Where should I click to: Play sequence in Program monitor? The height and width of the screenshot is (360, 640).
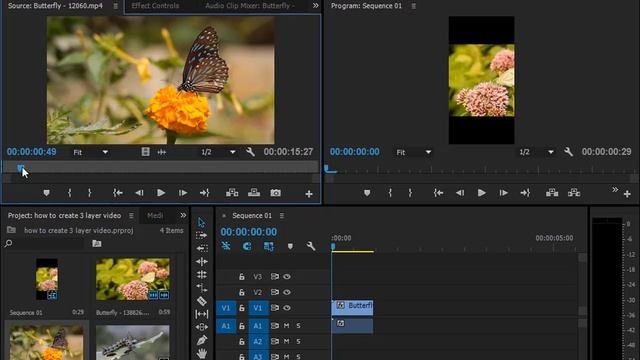(x=482, y=193)
